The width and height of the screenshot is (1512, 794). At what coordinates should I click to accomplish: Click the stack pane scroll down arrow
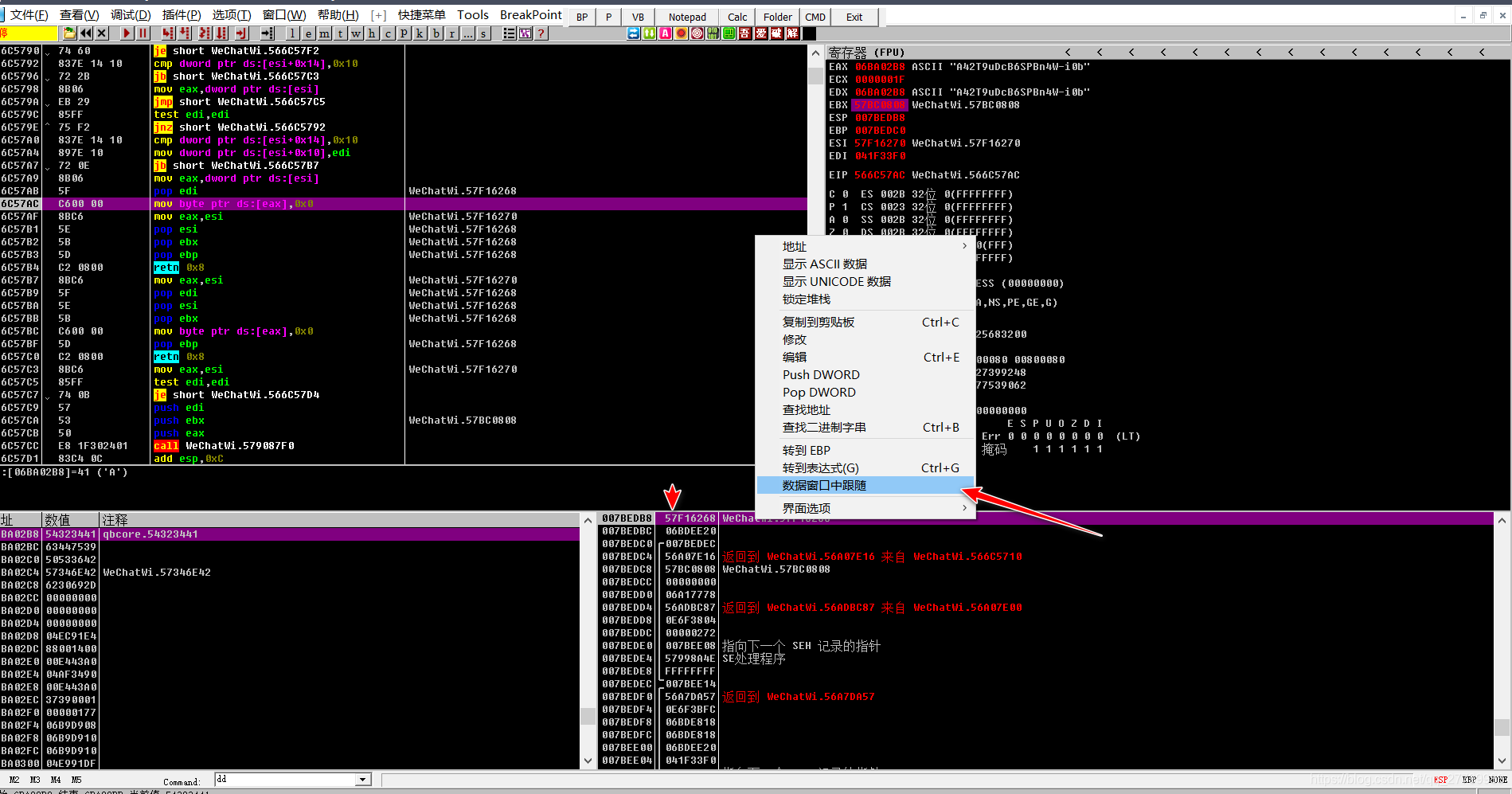click(x=1502, y=761)
